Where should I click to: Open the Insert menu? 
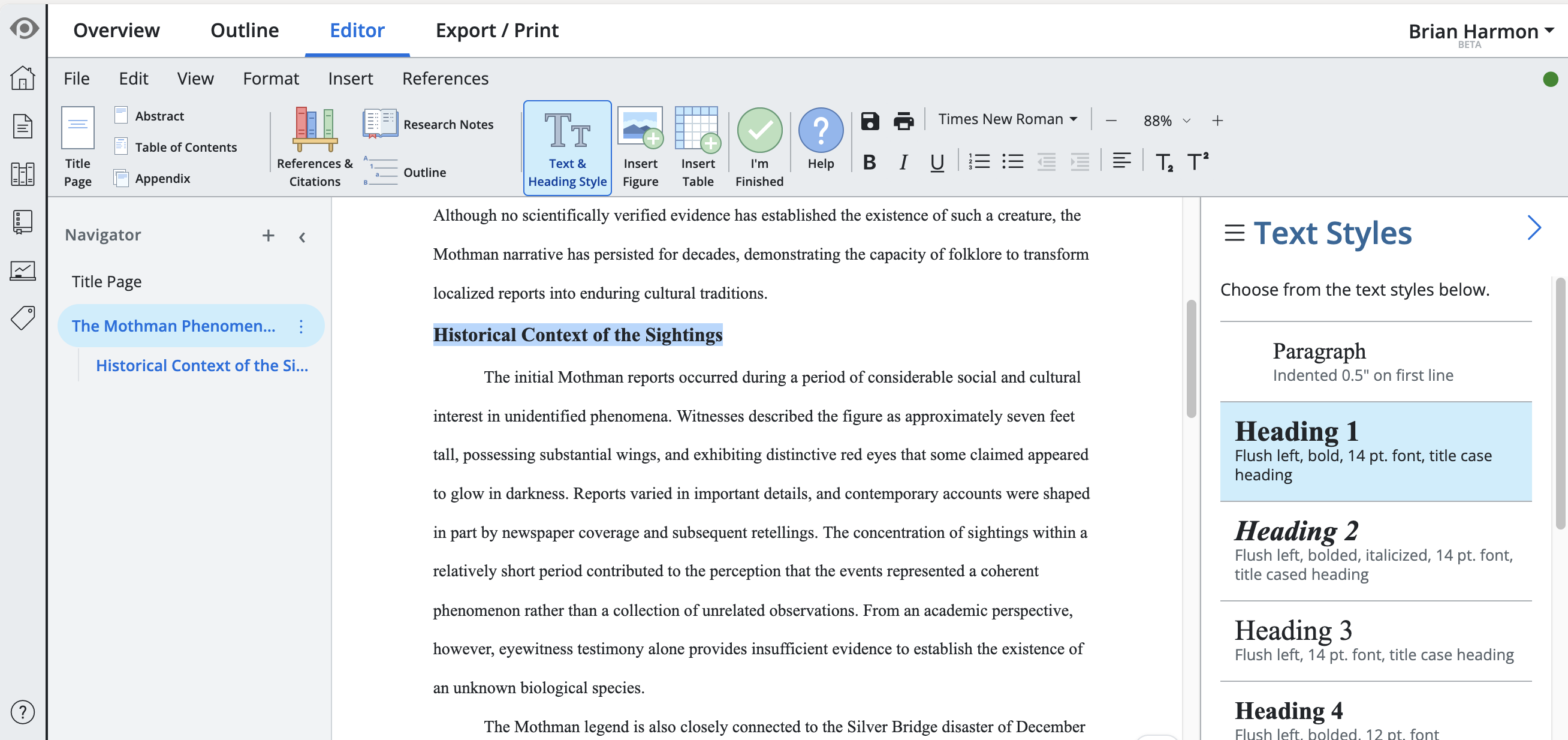pyautogui.click(x=350, y=78)
